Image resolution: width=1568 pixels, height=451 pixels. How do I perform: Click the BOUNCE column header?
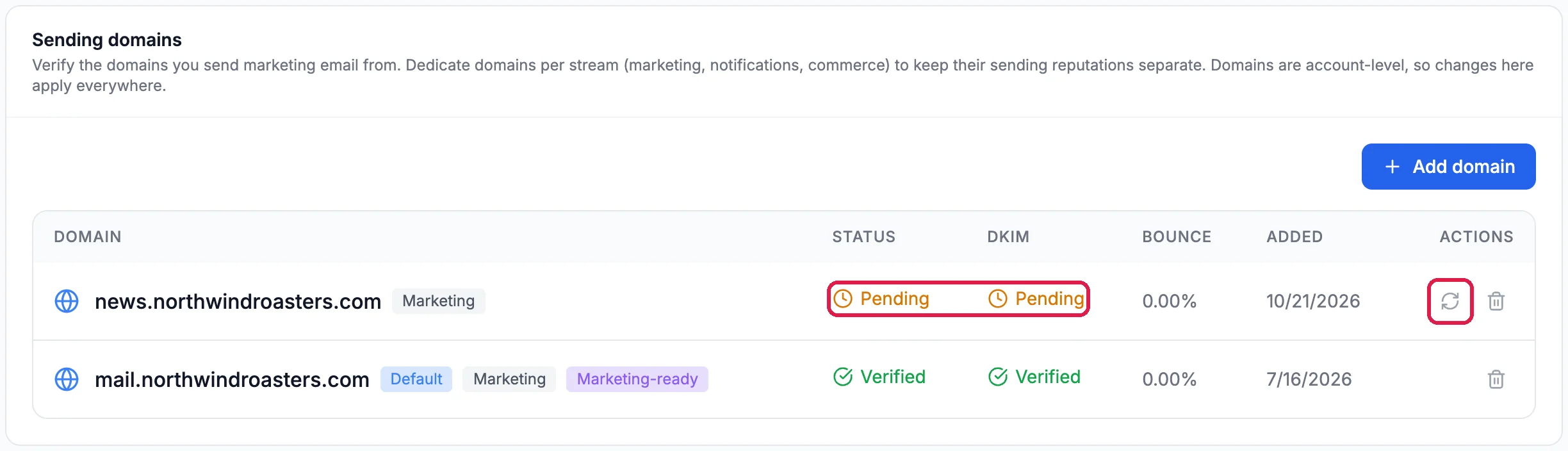pyautogui.click(x=1177, y=236)
